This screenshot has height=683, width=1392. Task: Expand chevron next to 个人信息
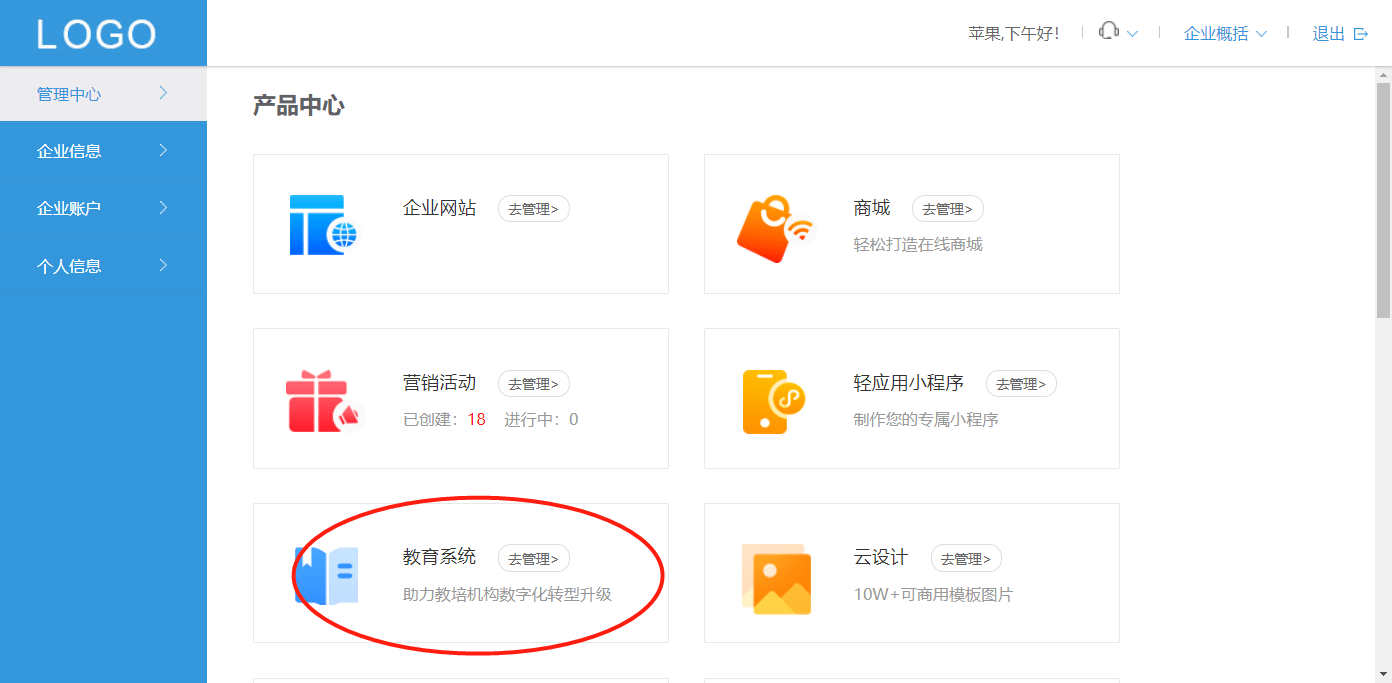click(x=163, y=265)
